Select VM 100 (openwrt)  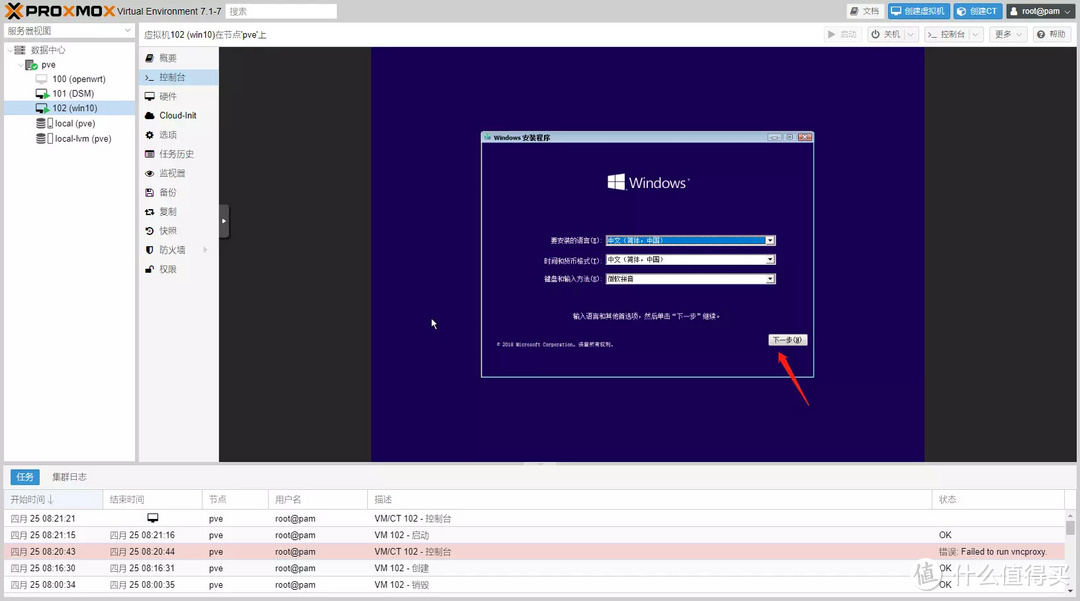(x=78, y=79)
